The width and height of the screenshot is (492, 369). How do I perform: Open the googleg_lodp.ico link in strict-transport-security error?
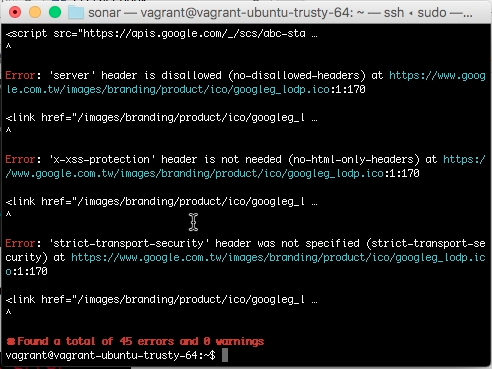(246, 264)
